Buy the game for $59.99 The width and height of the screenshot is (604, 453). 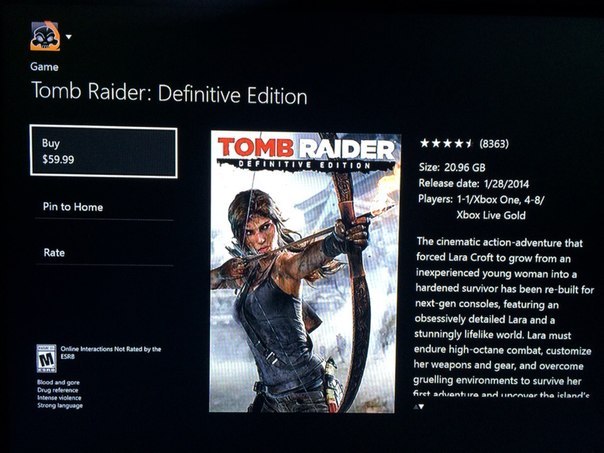(104, 152)
